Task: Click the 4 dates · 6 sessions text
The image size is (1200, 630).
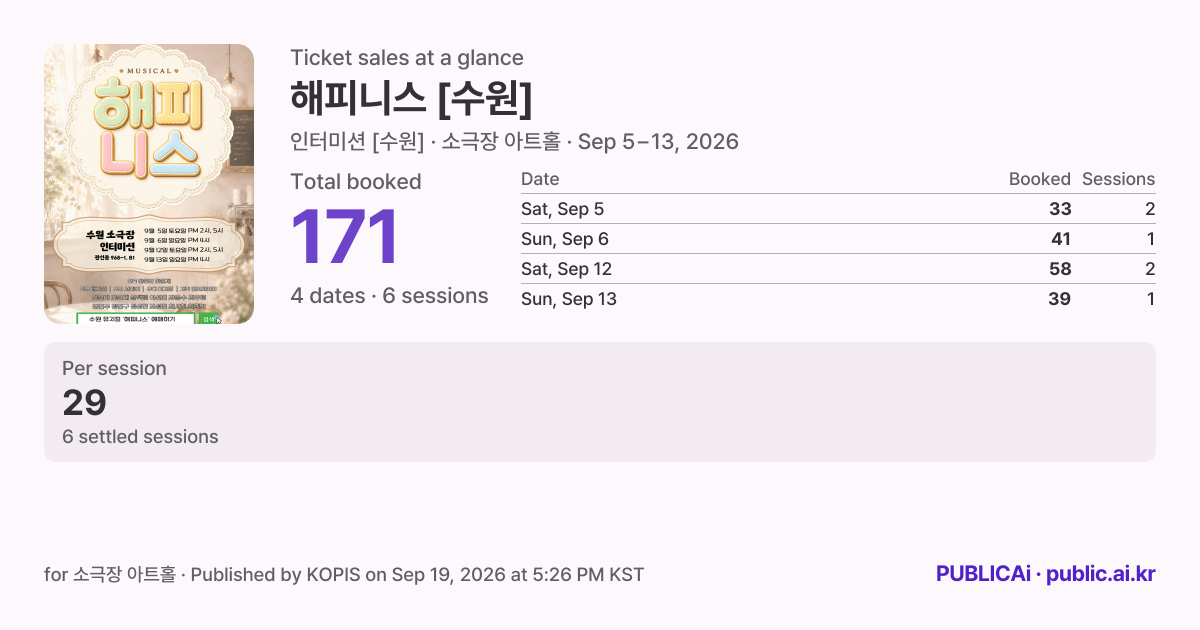Action: [x=389, y=296]
